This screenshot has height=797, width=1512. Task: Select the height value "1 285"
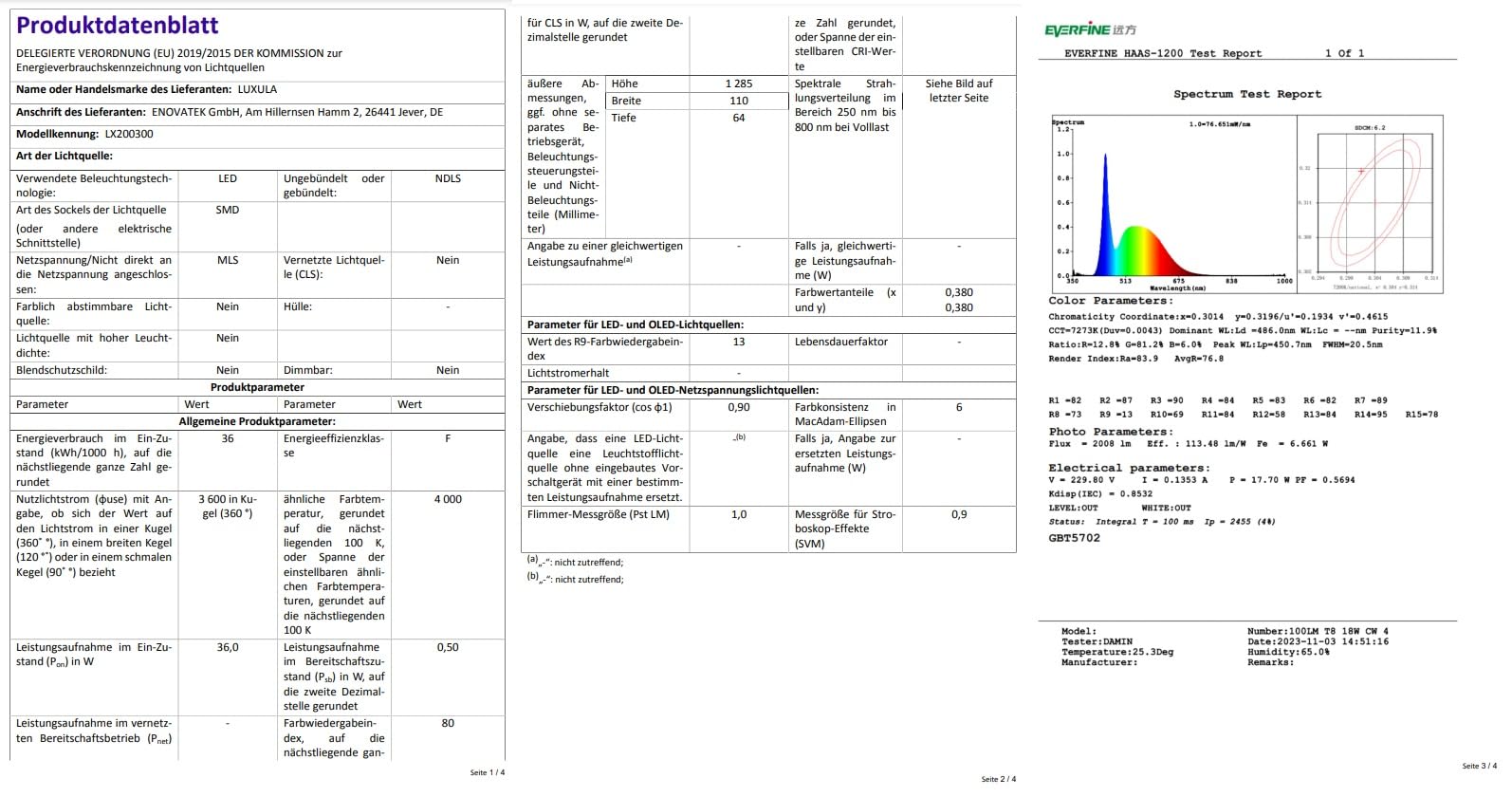click(x=739, y=83)
